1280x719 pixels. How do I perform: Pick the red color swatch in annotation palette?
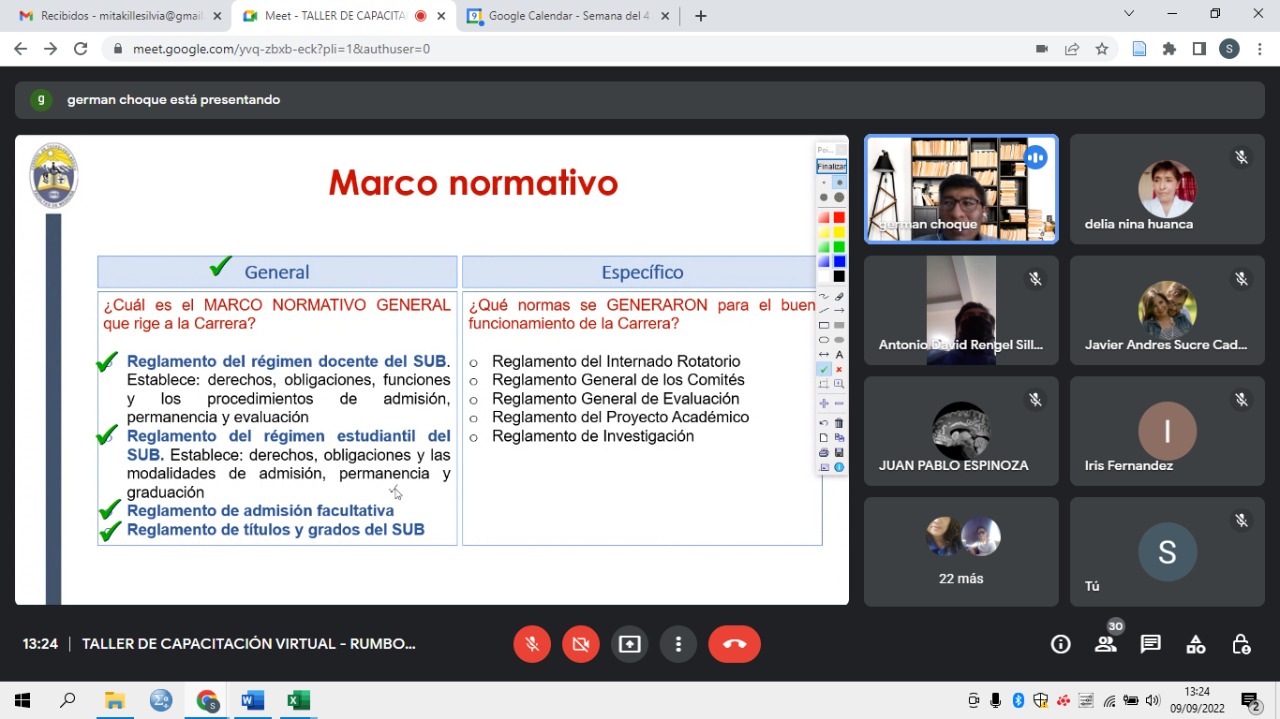(839, 218)
